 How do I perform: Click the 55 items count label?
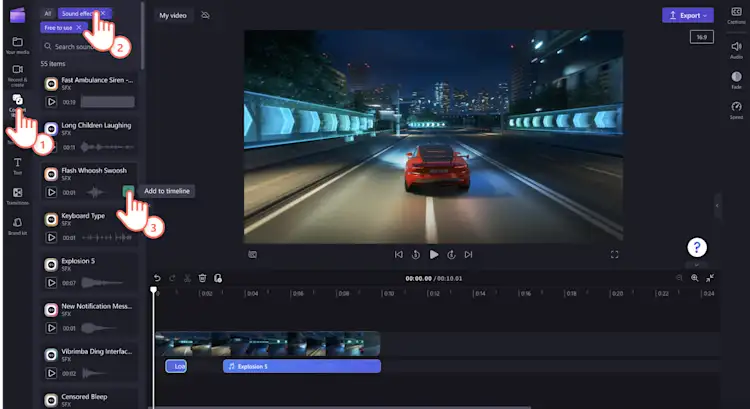pos(53,64)
